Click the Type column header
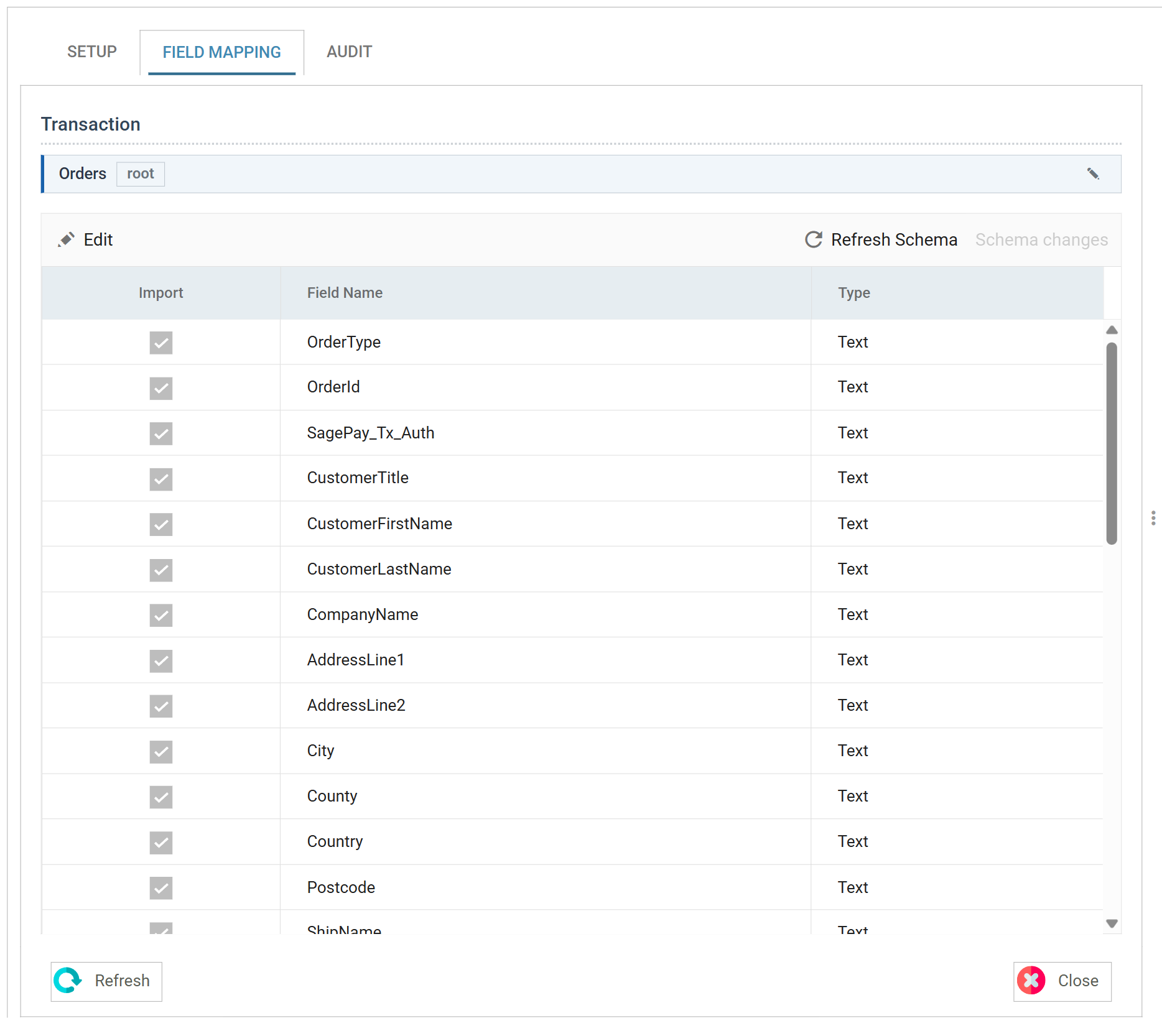Image resolution: width=1162 pixels, height=1036 pixels. pos(957,293)
